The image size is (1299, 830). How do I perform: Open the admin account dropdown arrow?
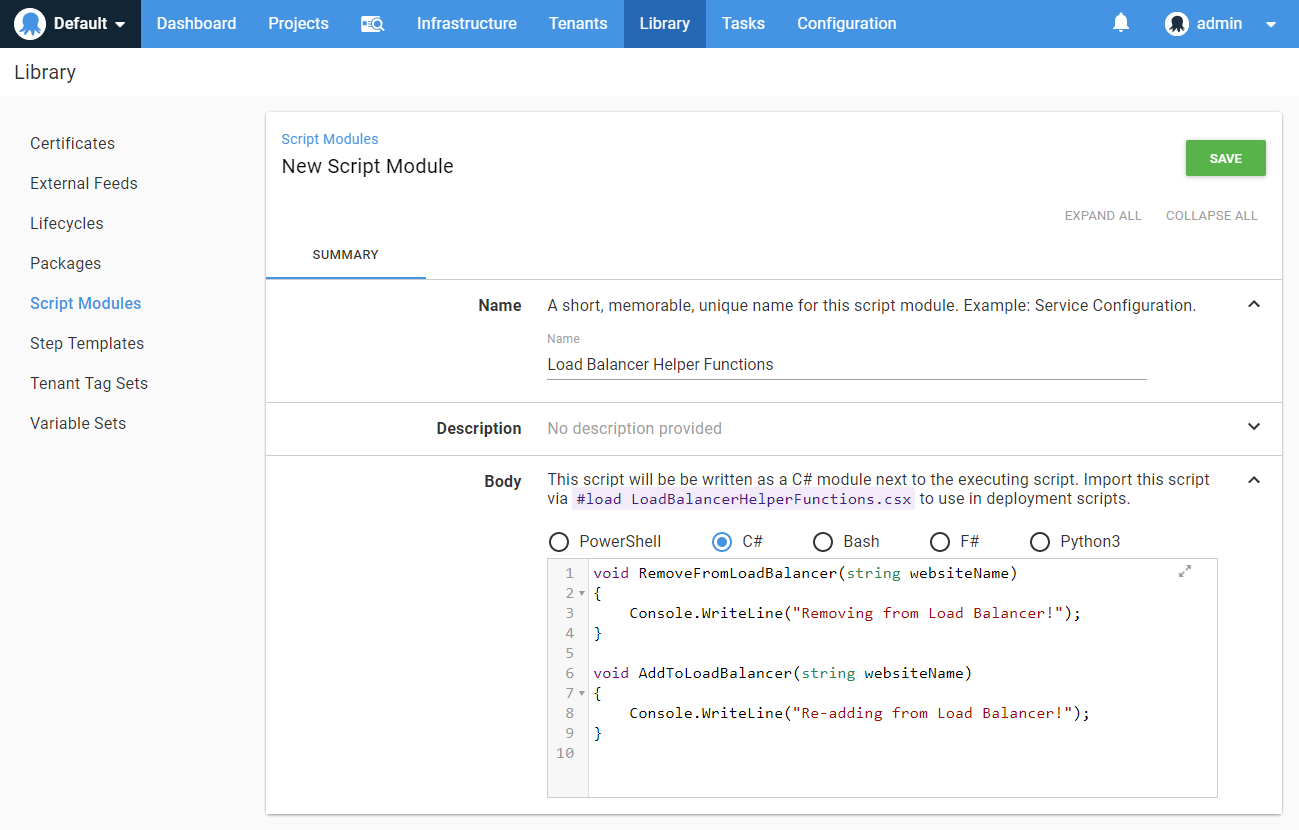(x=1272, y=23)
